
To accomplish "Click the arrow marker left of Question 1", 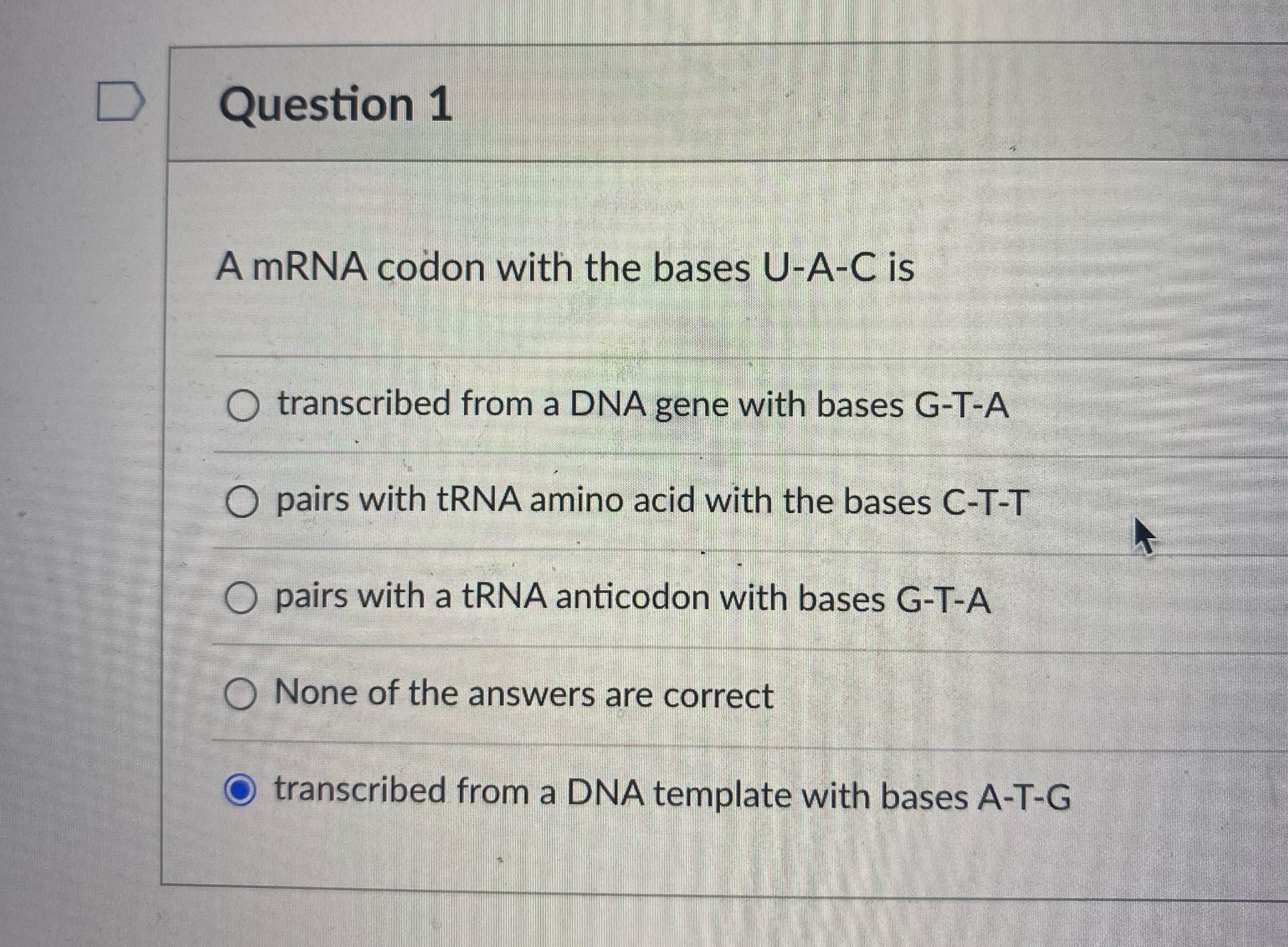I will 119,101.
